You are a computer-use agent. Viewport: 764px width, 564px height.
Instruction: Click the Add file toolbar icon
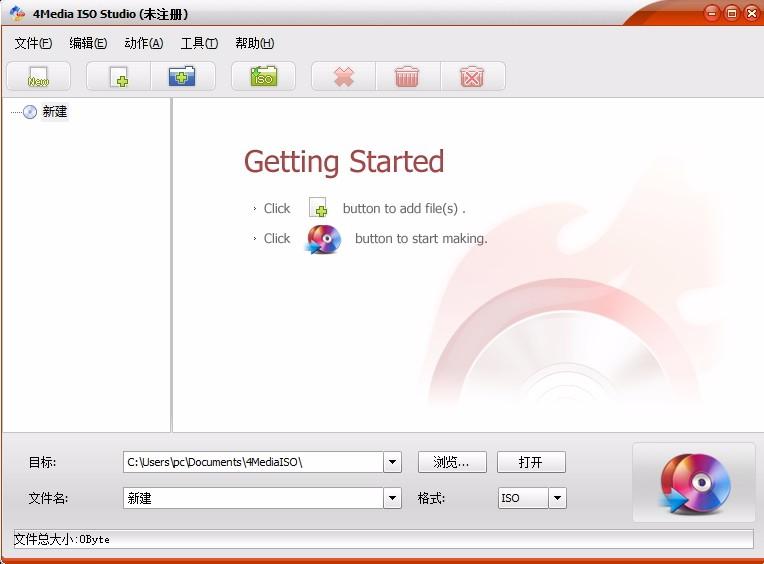click(x=119, y=77)
